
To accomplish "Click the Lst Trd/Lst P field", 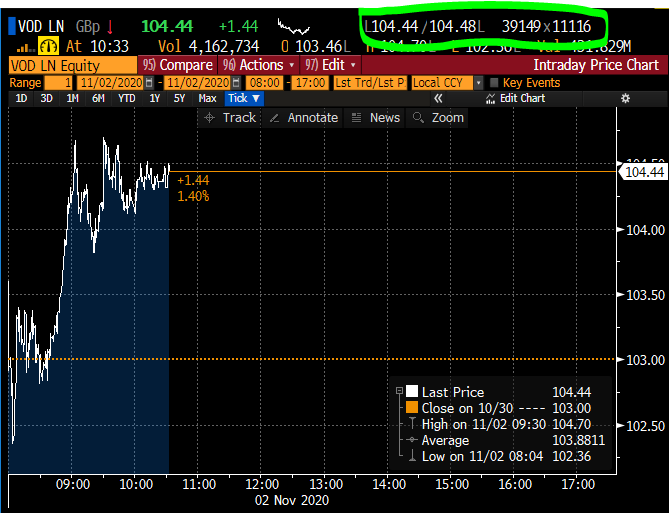I will (370, 82).
